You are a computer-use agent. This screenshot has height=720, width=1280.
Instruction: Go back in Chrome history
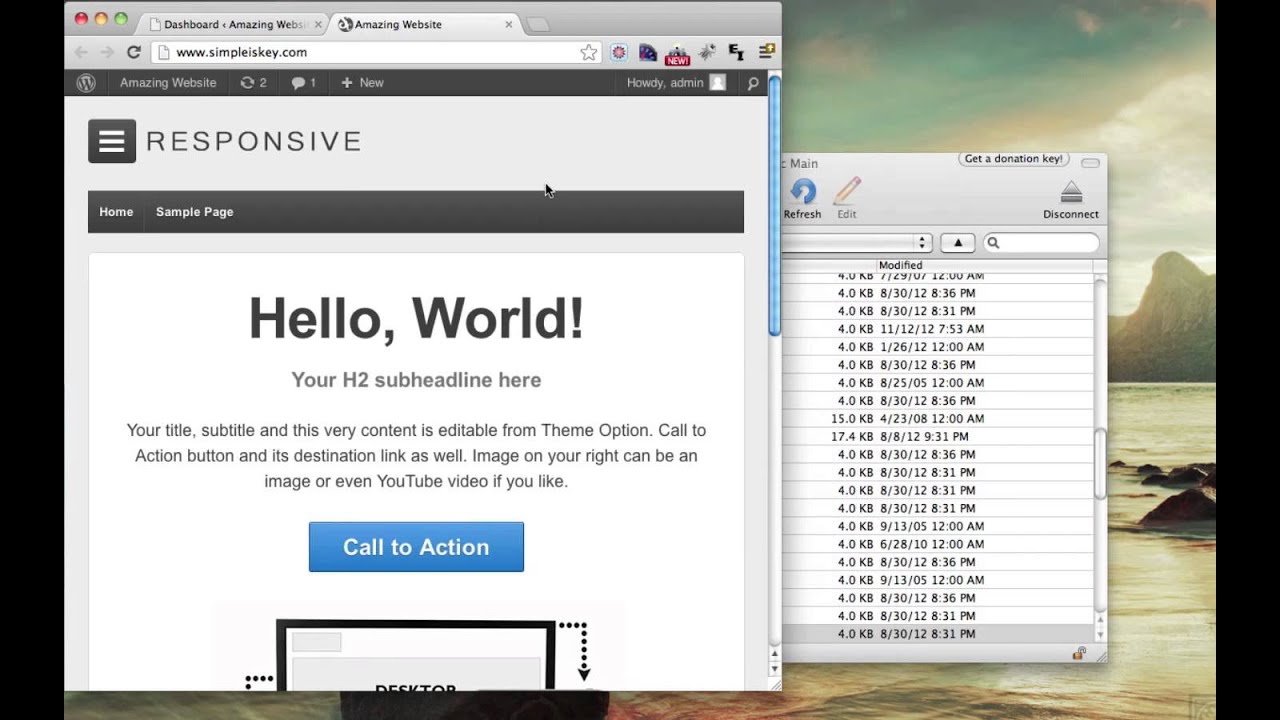click(x=81, y=52)
